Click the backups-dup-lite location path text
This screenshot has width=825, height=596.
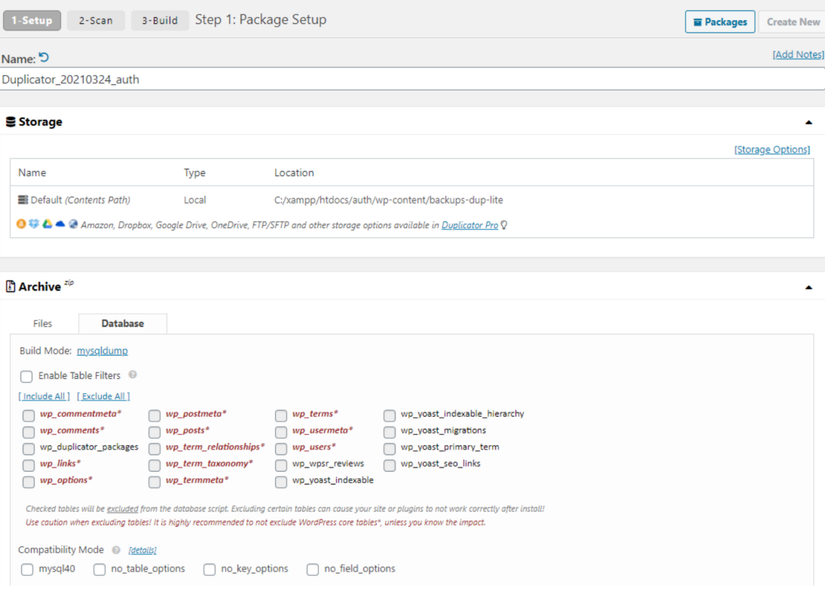tap(388, 200)
